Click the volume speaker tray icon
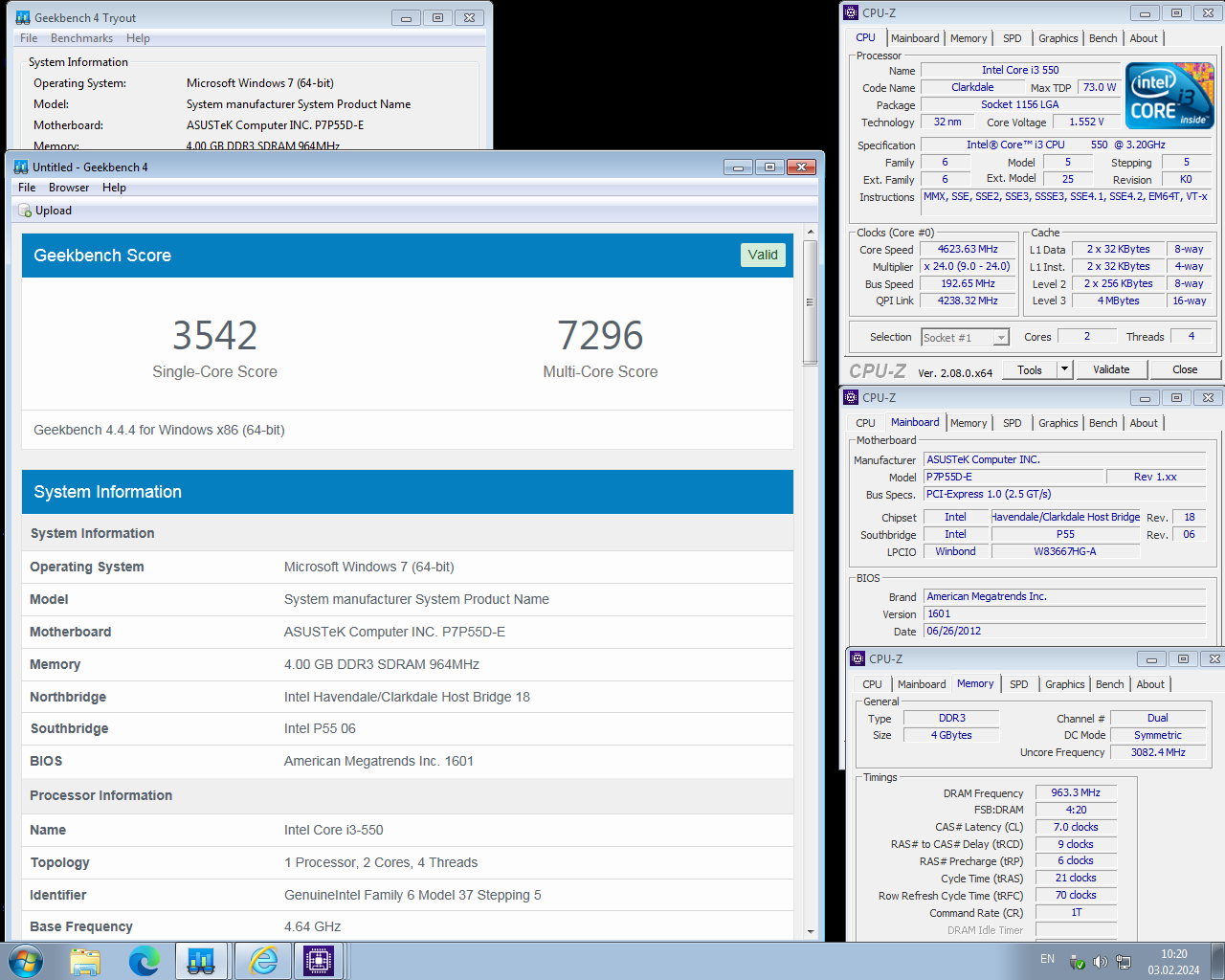The height and width of the screenshot is (980, 1225). click(x=1100, y=962)
